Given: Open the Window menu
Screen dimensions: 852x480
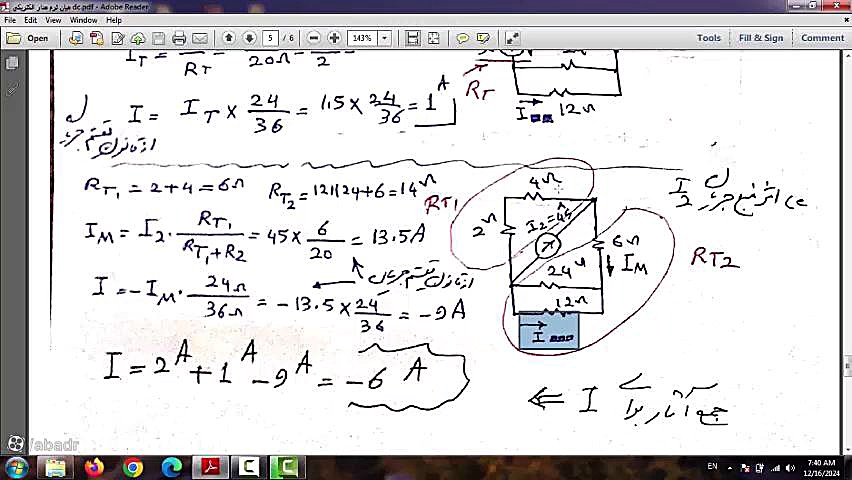Looking at the screenshot, I should tap(83, 20).
